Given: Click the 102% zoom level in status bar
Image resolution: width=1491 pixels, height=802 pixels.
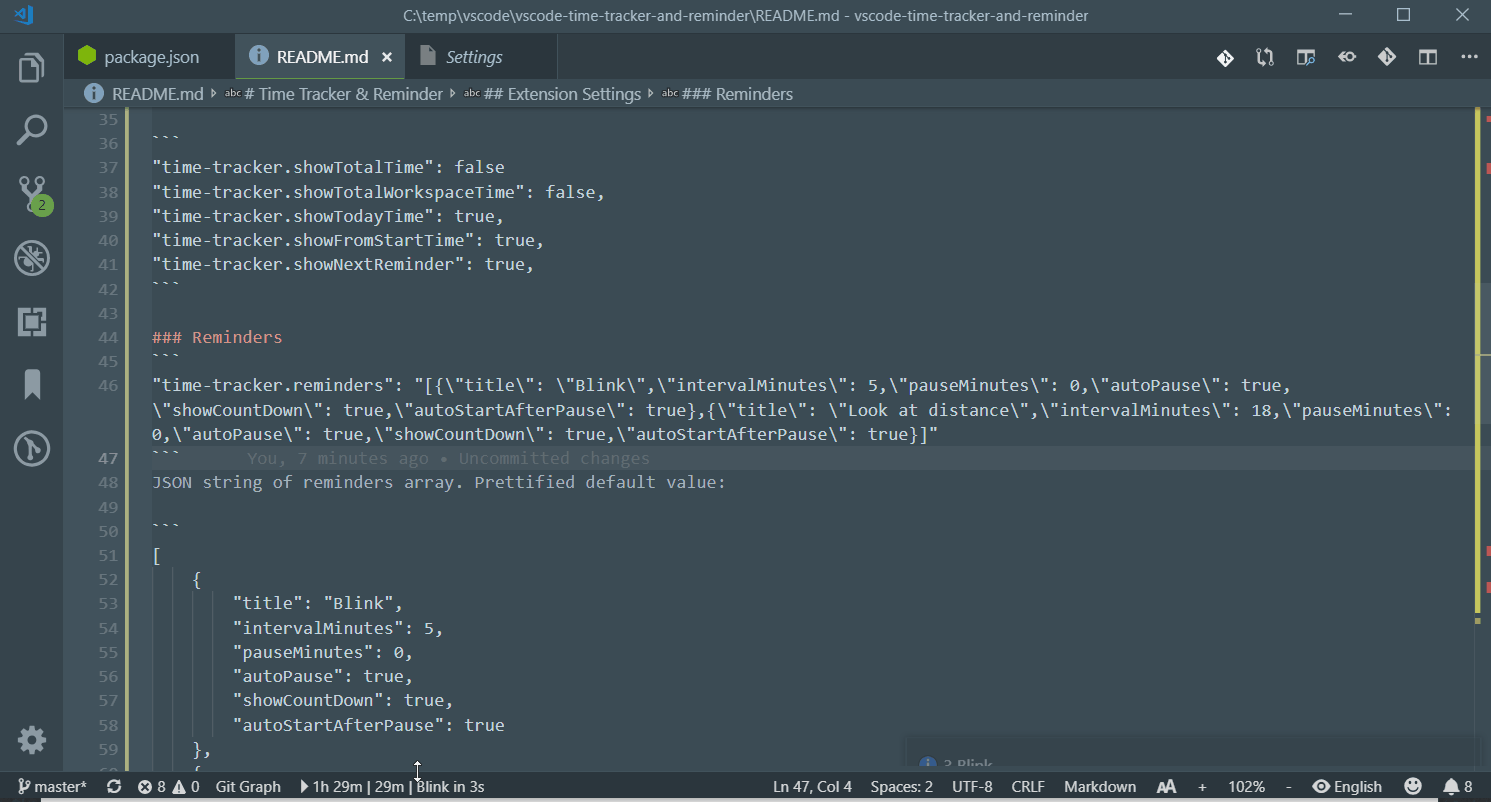Looking at the screenshot, I should [1246, 786].
